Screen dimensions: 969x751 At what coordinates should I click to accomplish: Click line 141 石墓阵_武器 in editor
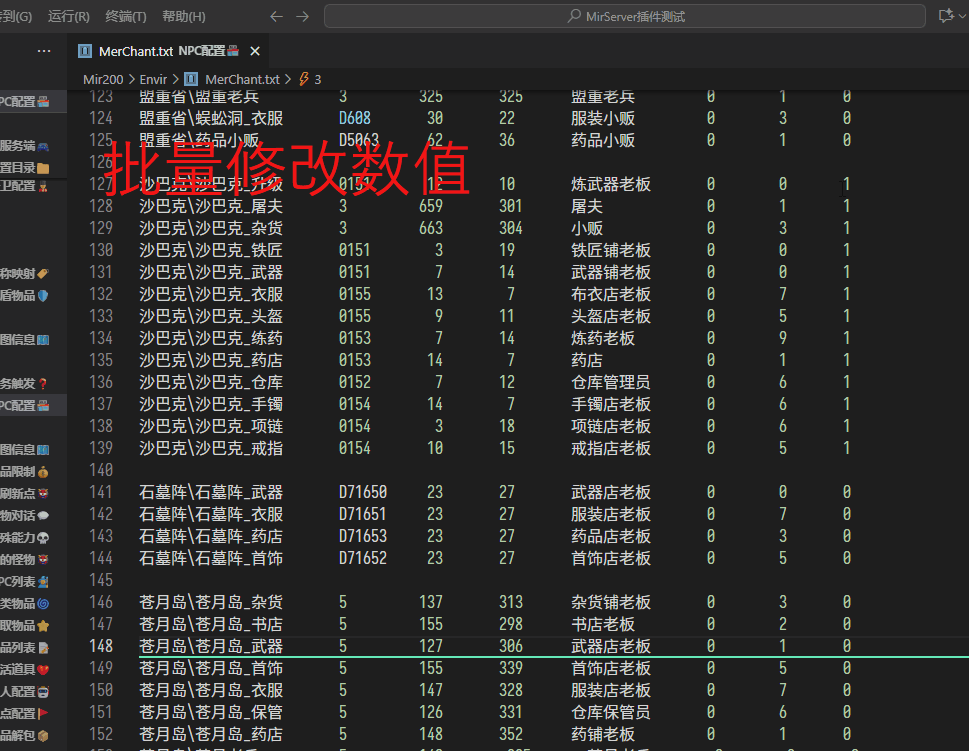point(211,492)
